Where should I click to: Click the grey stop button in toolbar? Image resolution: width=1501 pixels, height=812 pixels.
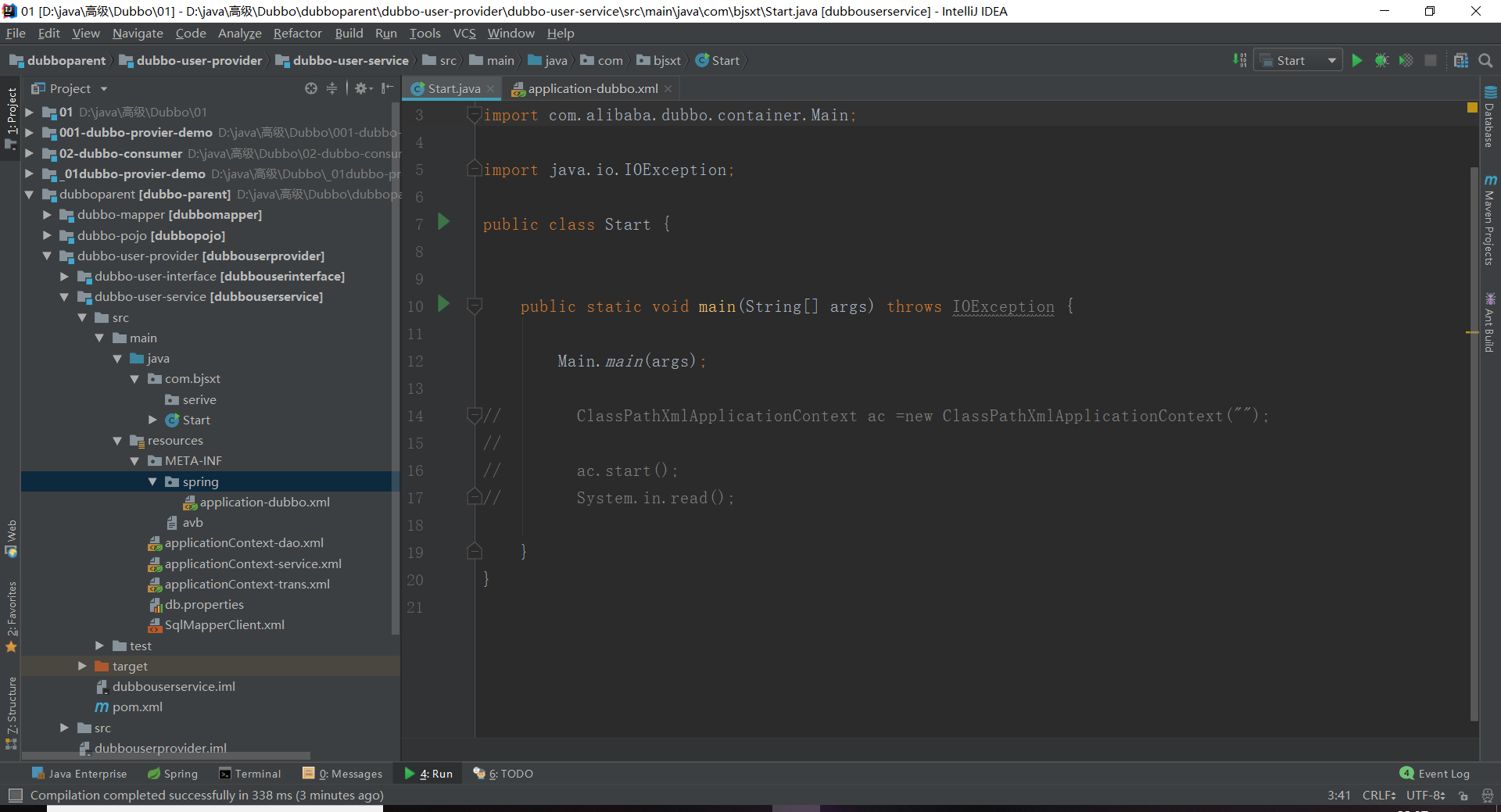[1431, 60]
